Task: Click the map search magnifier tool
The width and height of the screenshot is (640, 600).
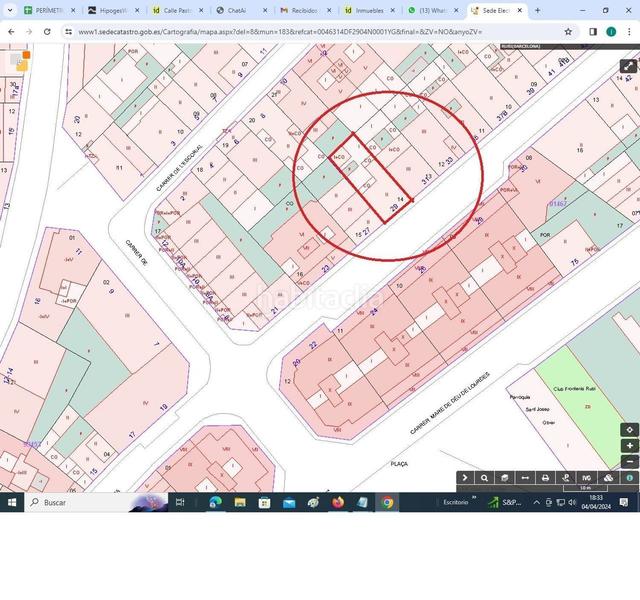Action: tap(485, 478)
